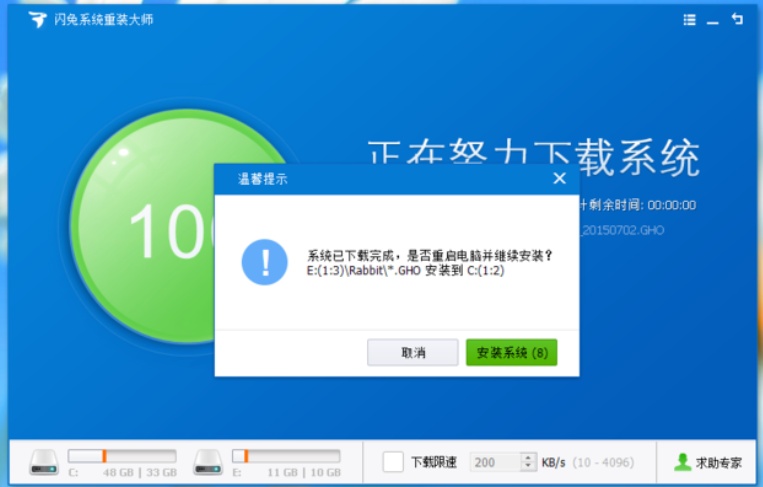The width and height of the screenshot is (763, 487).
Task: Click the (10 - 4096) range hint
Action: click(603, 462)
